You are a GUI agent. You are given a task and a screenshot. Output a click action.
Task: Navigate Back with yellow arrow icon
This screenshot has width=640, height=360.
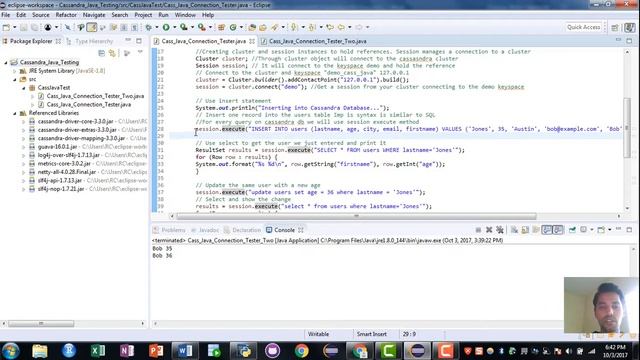(x=341, y=27)
